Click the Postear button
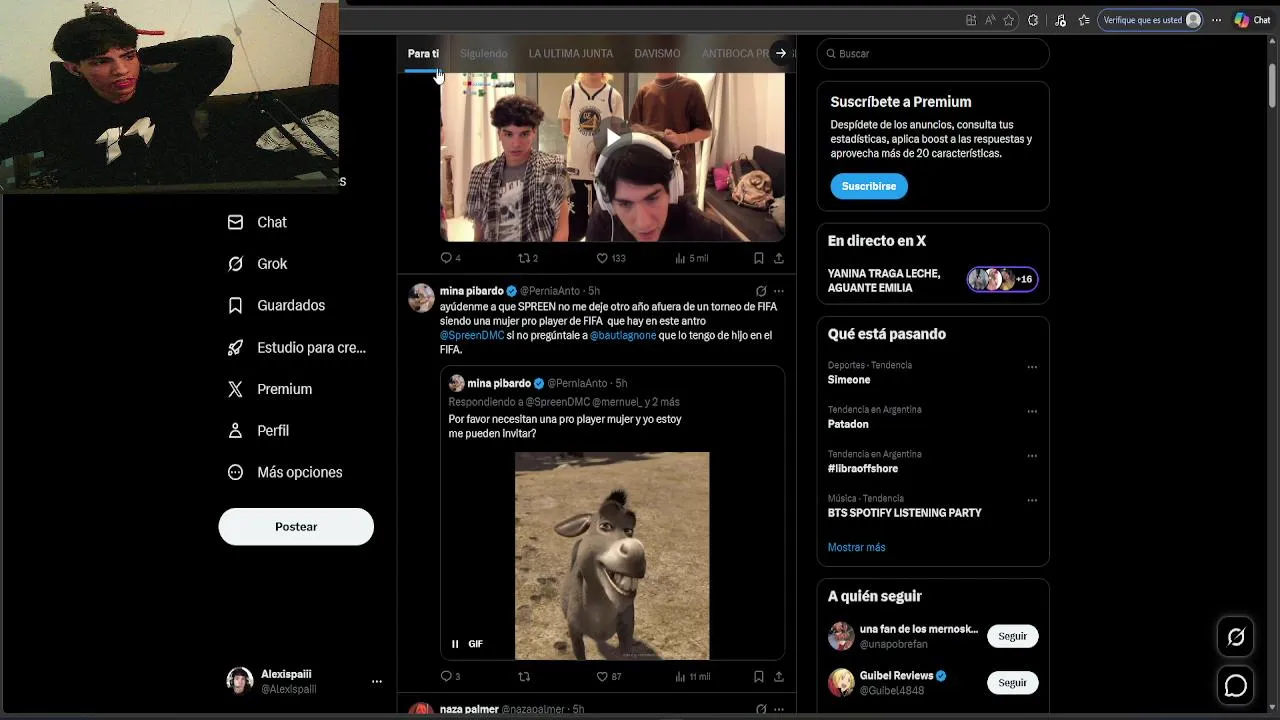The height and width of the screenshot is (720, 1280). (296, 526)
